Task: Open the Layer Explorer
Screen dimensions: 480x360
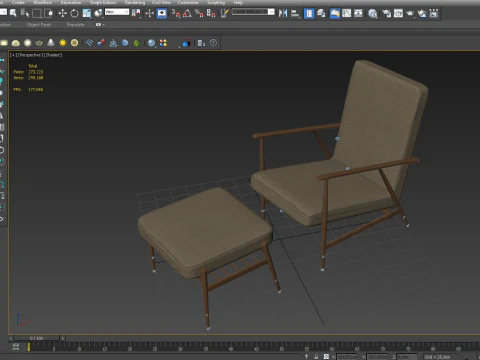Action: point(321,13)
